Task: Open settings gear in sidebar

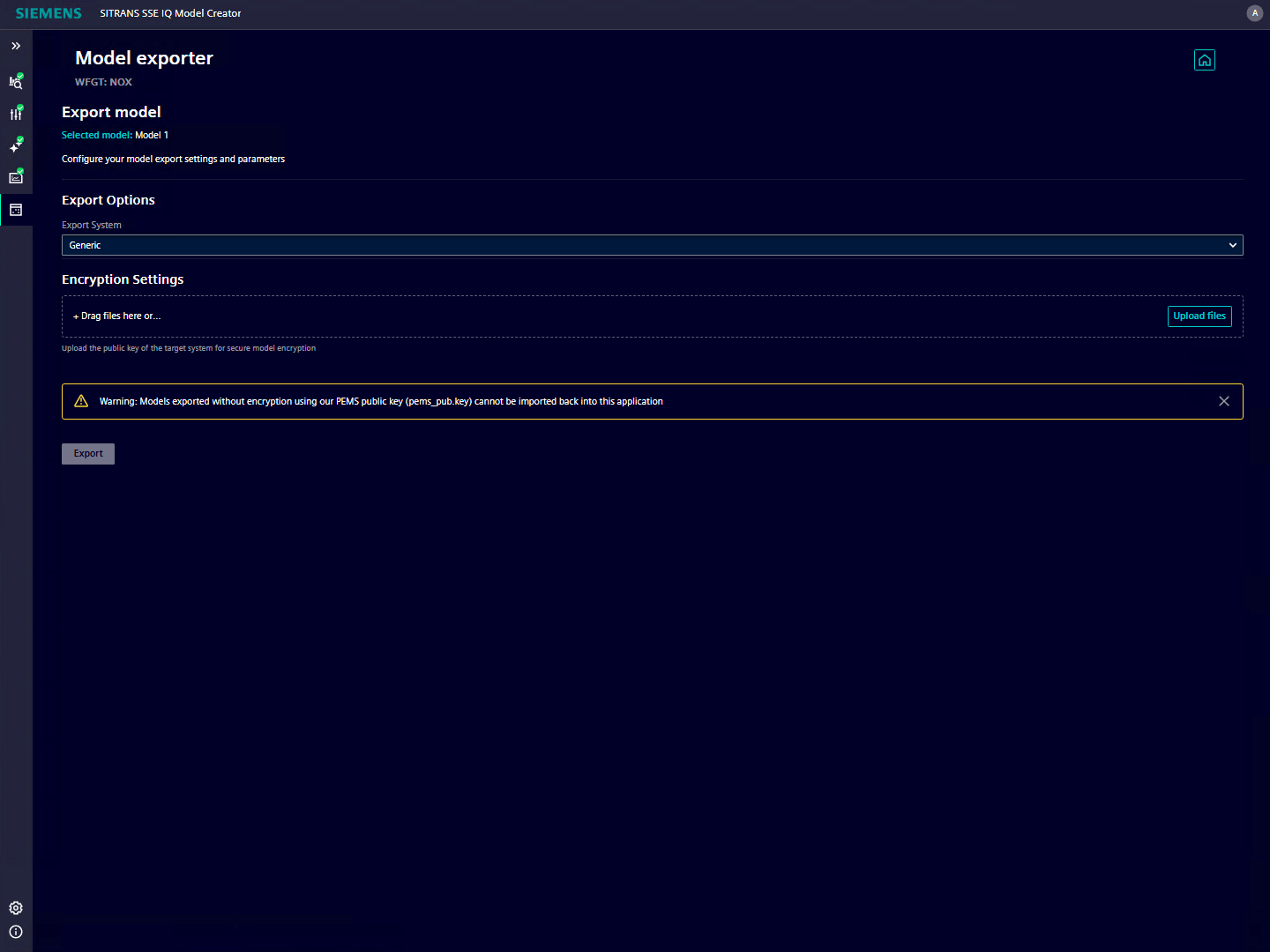Action: click(x=16, y=908)
